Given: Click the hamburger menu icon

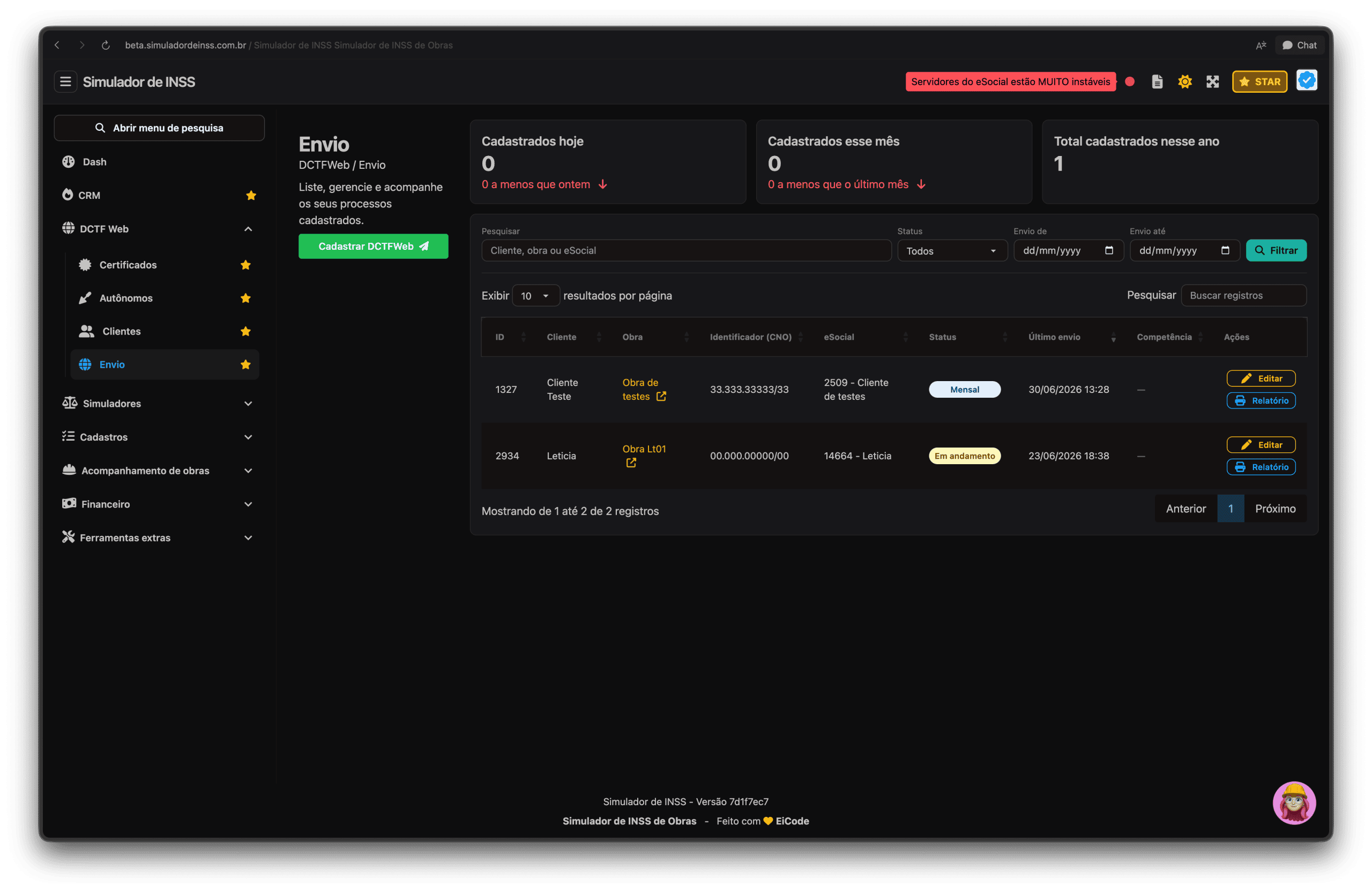Looking at the screenshot, I should pos(66,82).
